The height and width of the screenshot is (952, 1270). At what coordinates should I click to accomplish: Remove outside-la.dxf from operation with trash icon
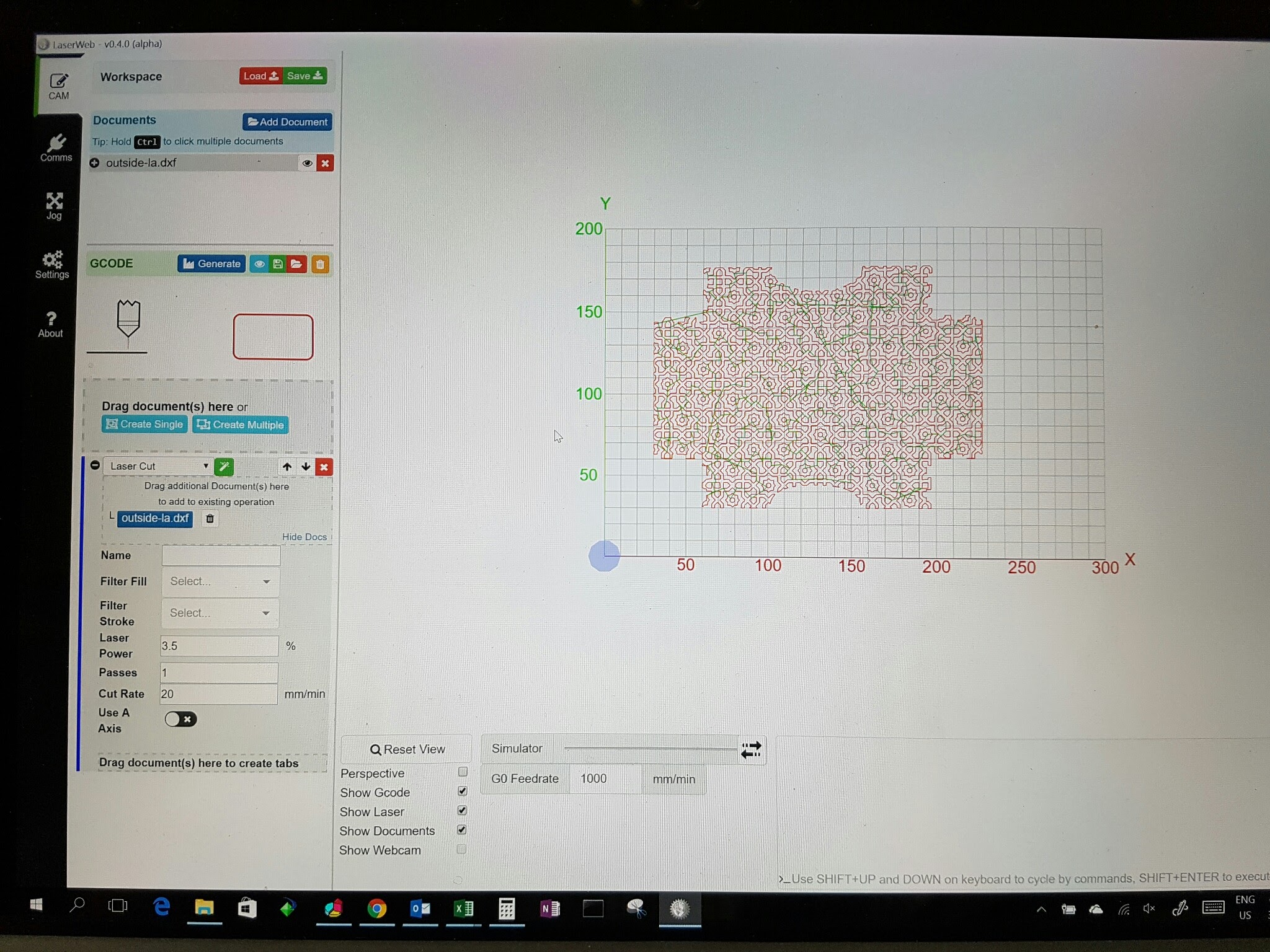coord(210,519)
